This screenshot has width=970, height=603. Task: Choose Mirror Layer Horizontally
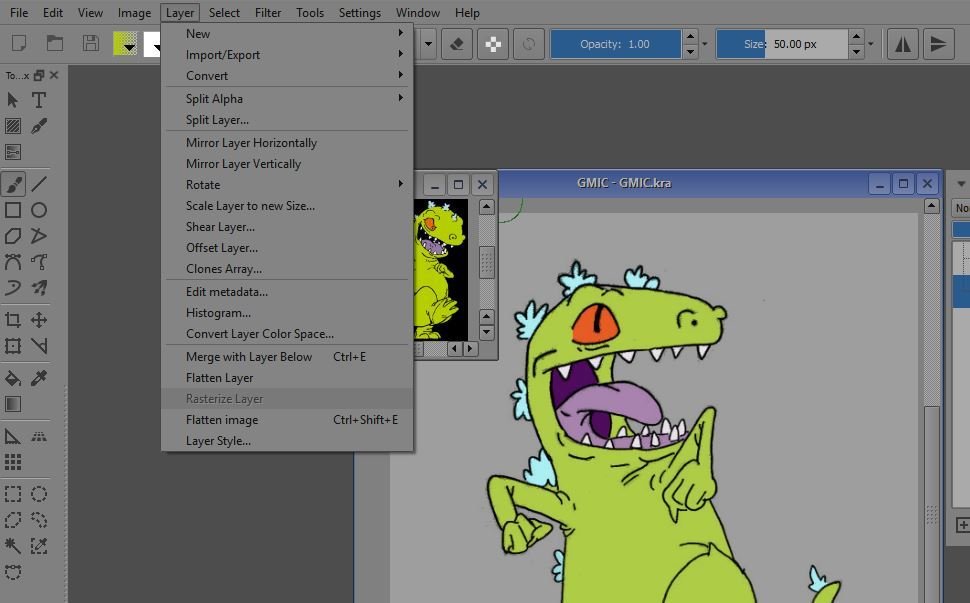(287, 142)
